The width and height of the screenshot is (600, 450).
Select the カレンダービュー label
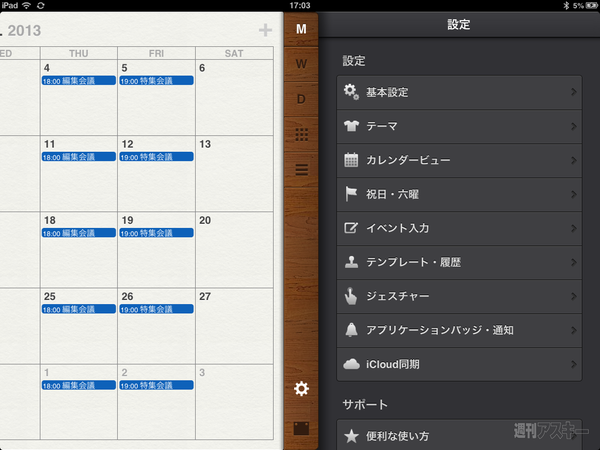(408, 160)
